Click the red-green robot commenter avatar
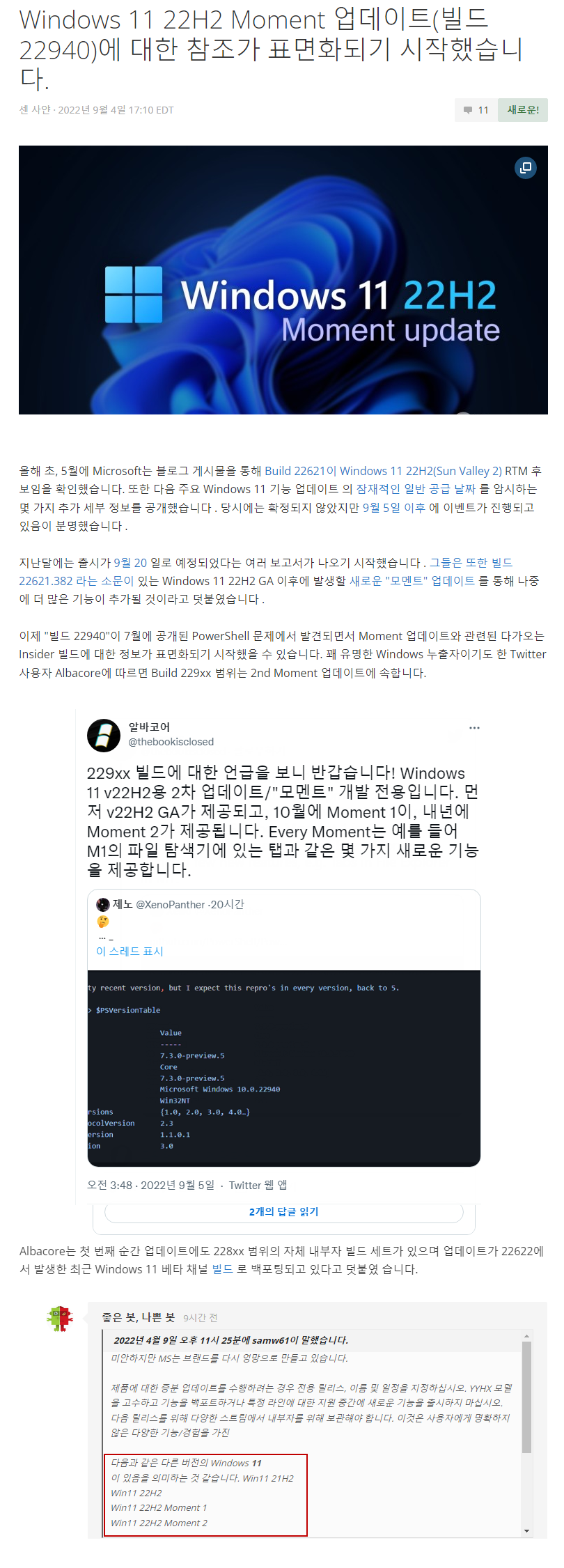Viewport: 564px width, 1568px height. [60, 1319]
